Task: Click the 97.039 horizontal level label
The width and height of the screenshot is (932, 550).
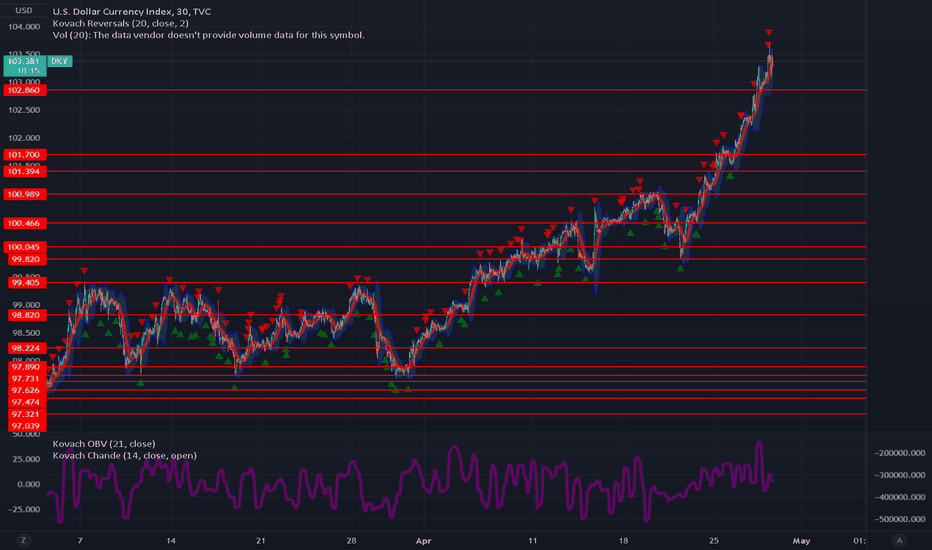Action: [27, 426]
